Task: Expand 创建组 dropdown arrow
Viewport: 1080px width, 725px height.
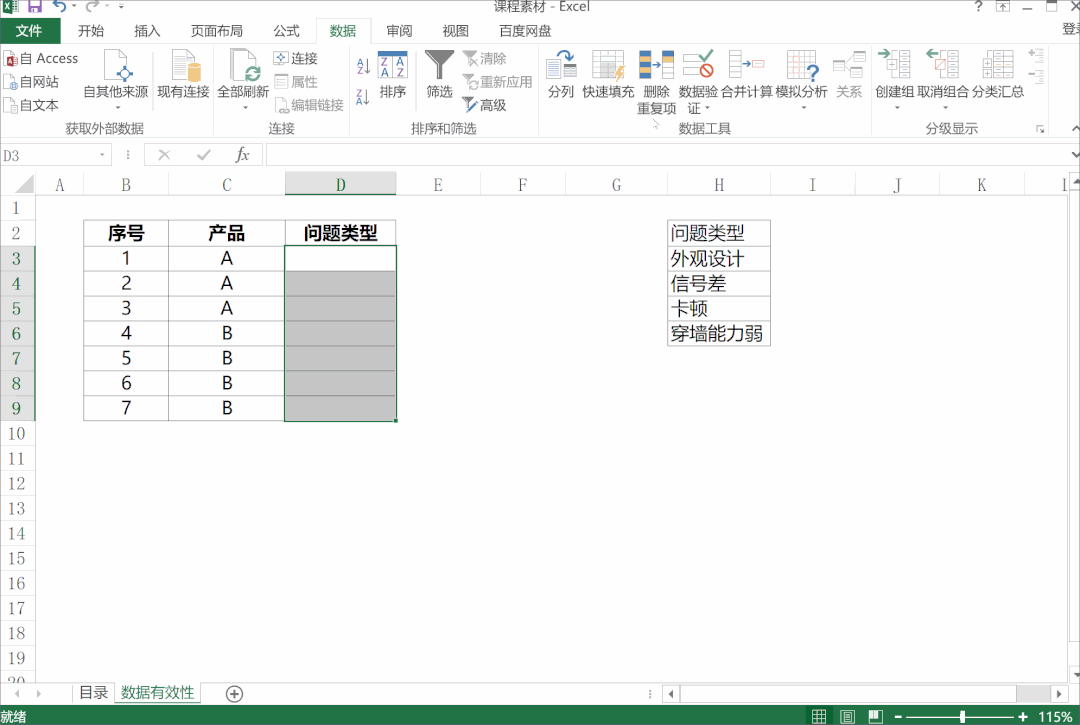Action: coord(897,107)
